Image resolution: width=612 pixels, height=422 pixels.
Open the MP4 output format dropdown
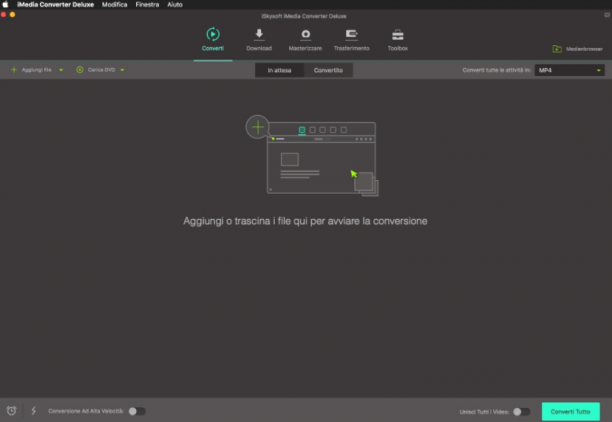point(569,70)
